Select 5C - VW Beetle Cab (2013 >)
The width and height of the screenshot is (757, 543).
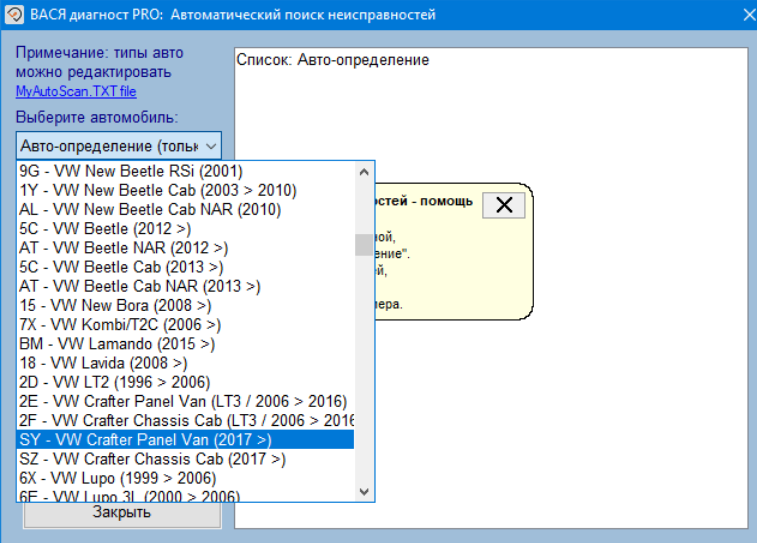185,267
